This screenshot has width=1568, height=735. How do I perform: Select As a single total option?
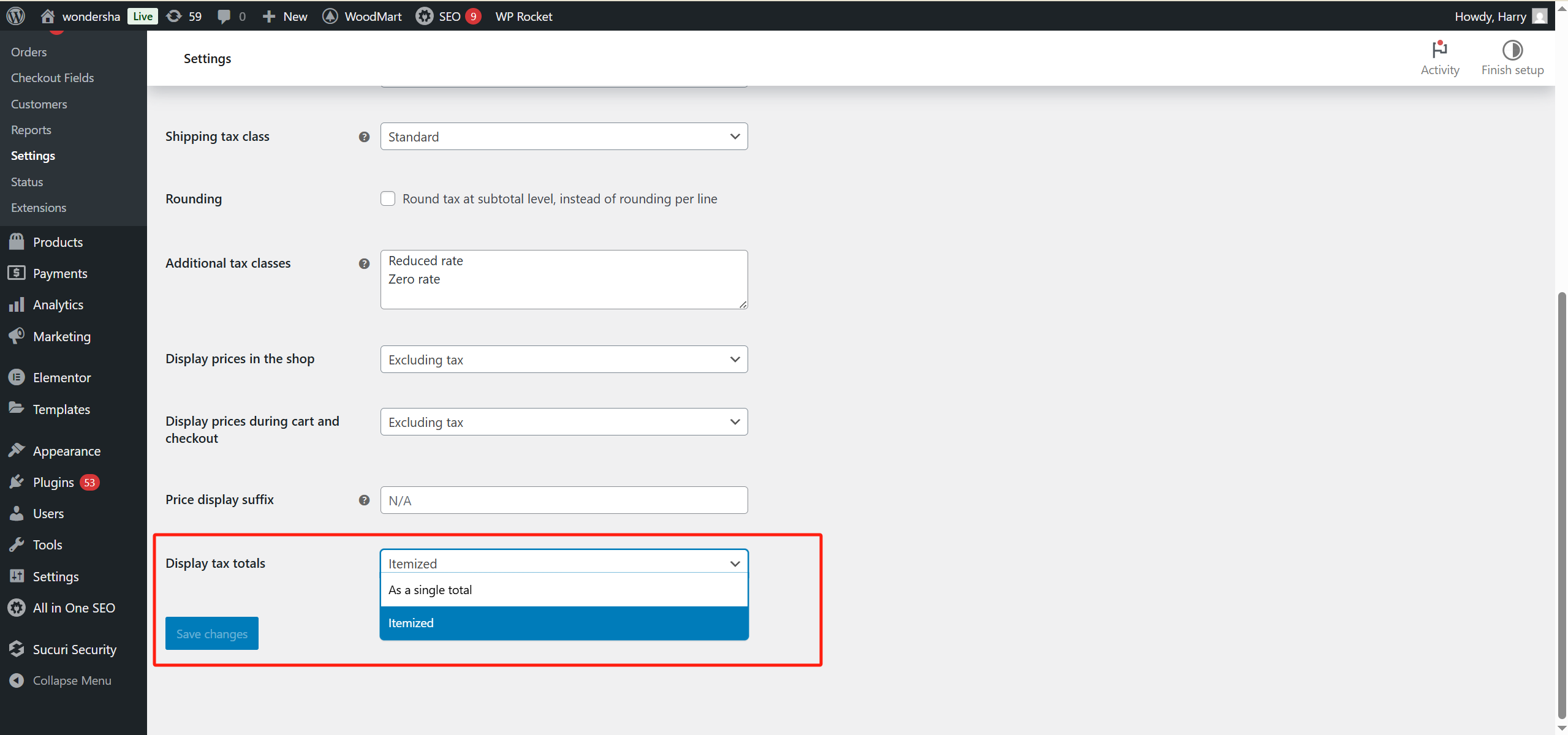[431, 589]
